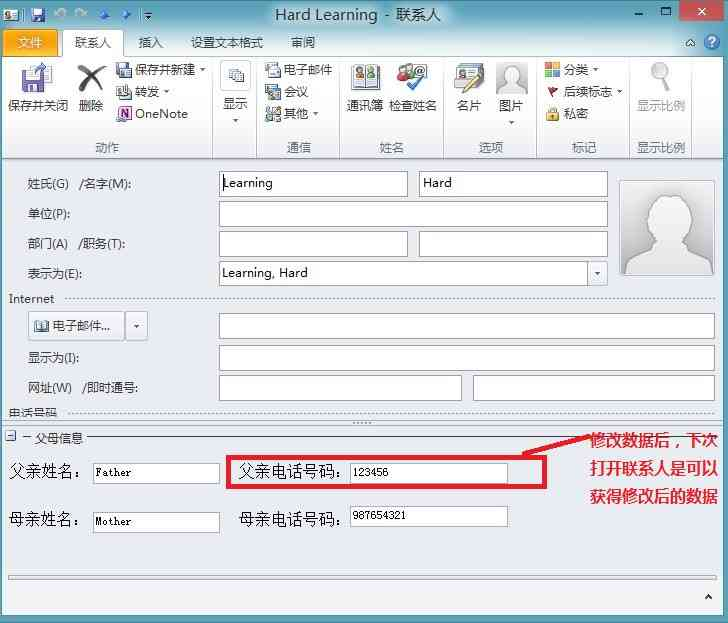Click the Zoom (显示比例) magnifier icon

coord(660,77)
